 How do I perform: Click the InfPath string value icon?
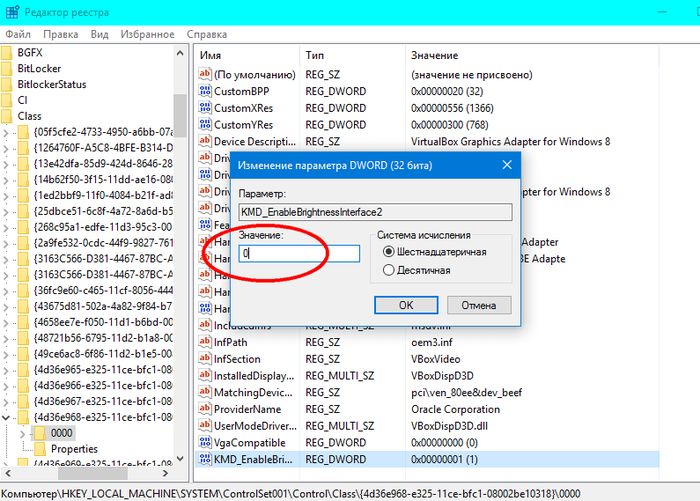click(205, 342)
